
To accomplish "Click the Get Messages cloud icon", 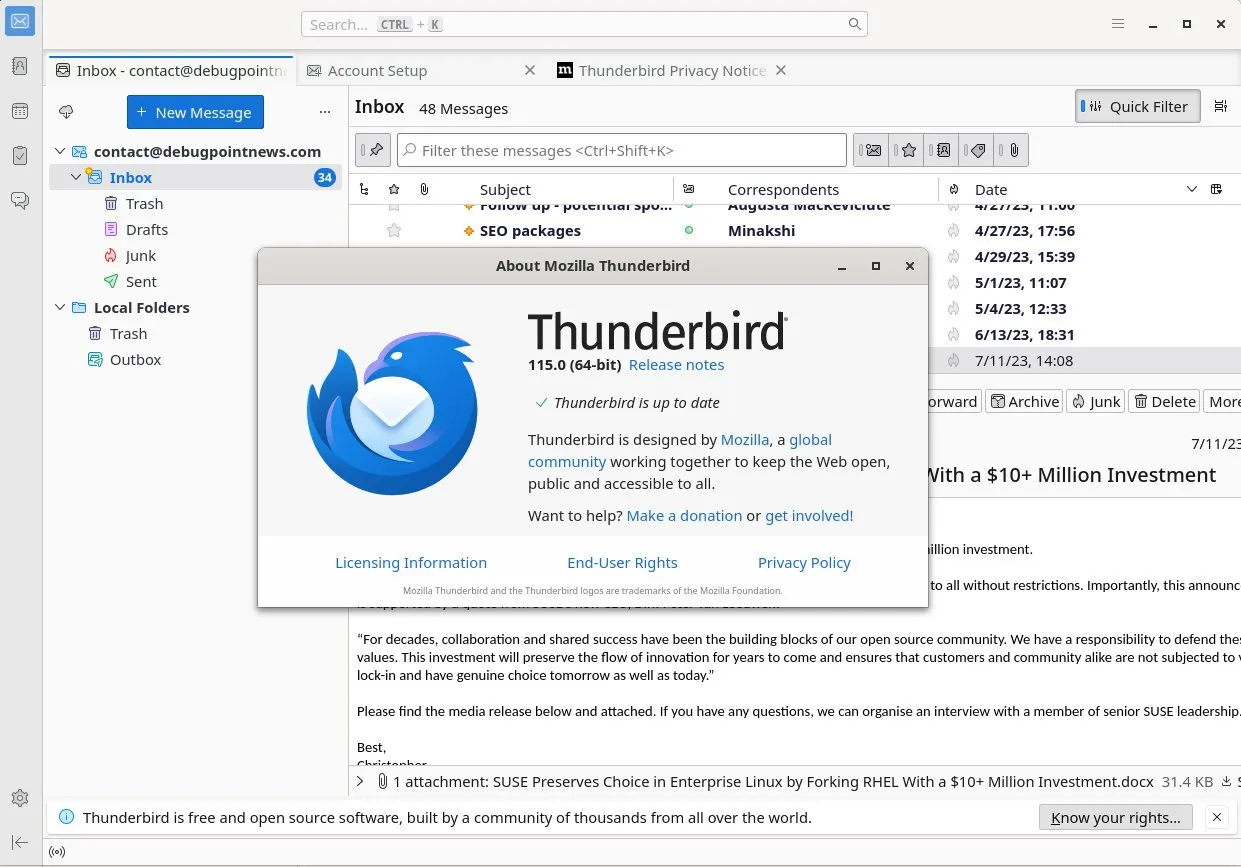I will (x=67, y=112).
